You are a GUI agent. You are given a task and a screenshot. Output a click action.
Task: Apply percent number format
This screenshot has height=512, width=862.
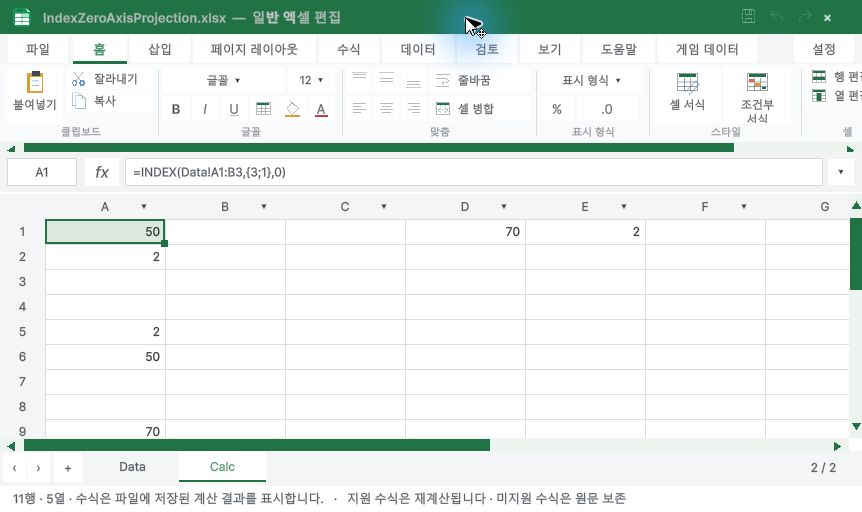click(x=557, y=109)
